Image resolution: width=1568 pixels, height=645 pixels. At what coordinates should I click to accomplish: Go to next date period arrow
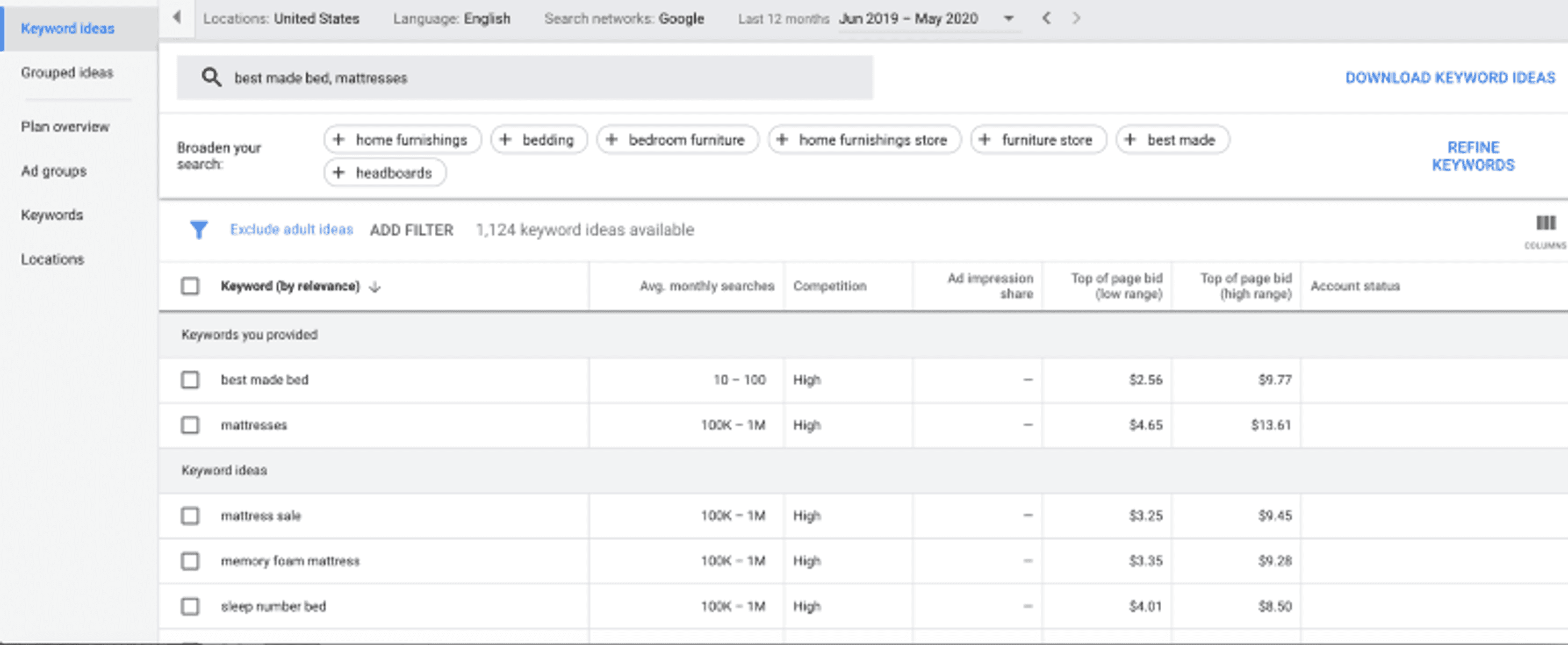pyautogui.click(x=1076, y=18)
